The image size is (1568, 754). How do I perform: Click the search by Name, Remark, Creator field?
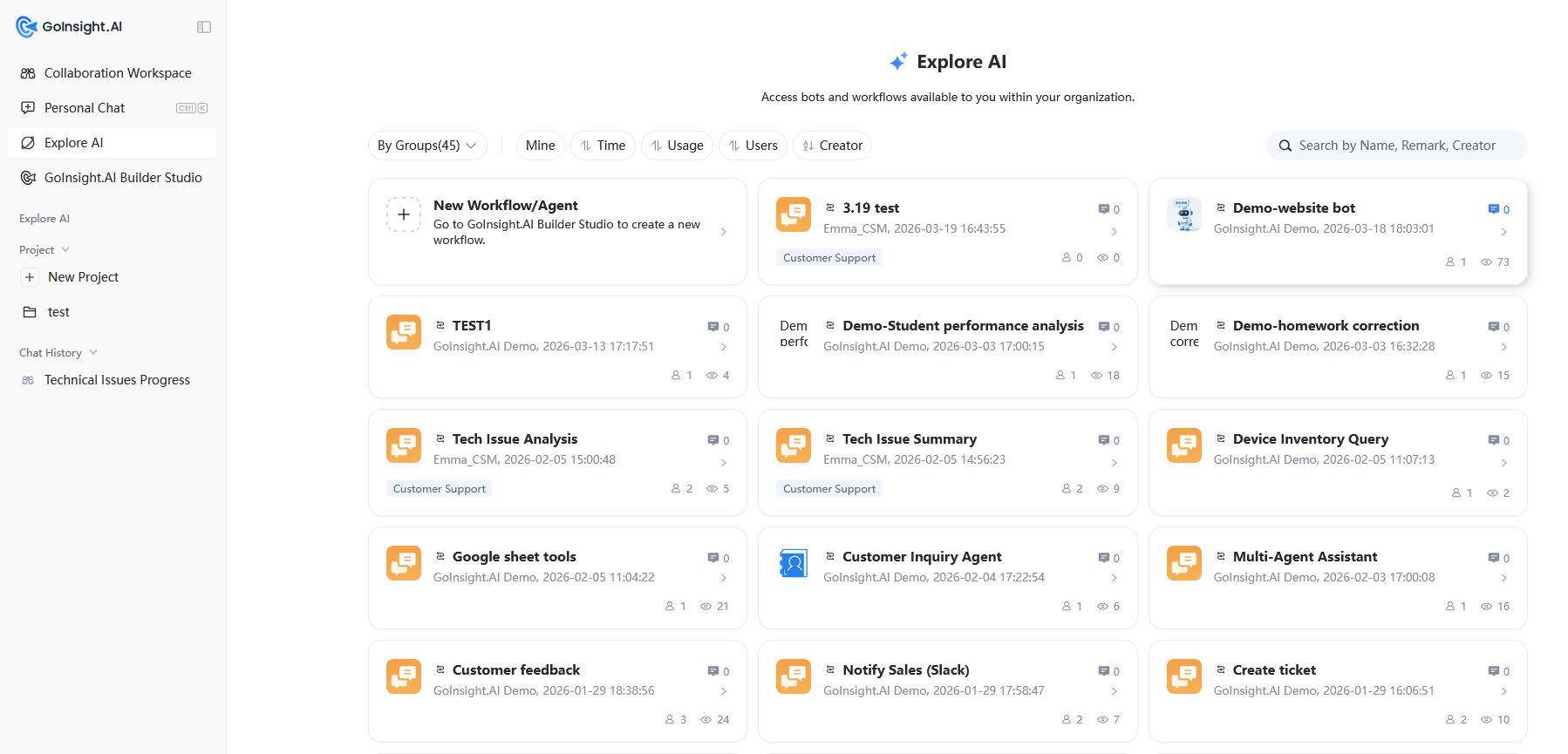(x=1396, y=146)
